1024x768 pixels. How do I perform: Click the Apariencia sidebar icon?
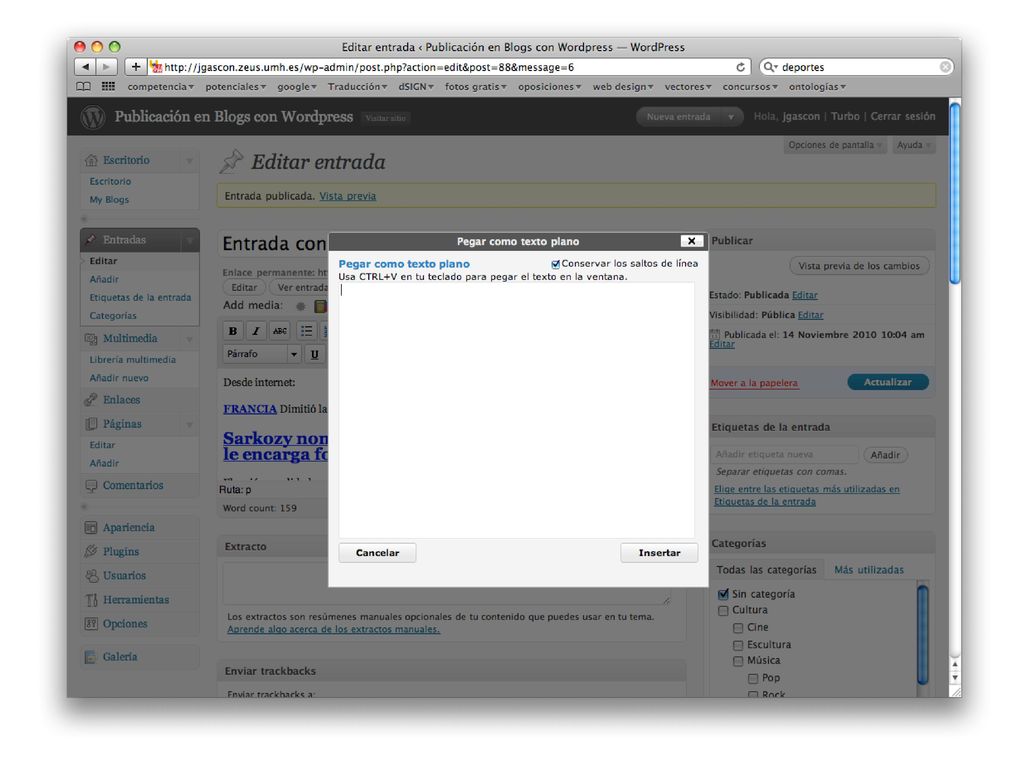click(91, 527)
